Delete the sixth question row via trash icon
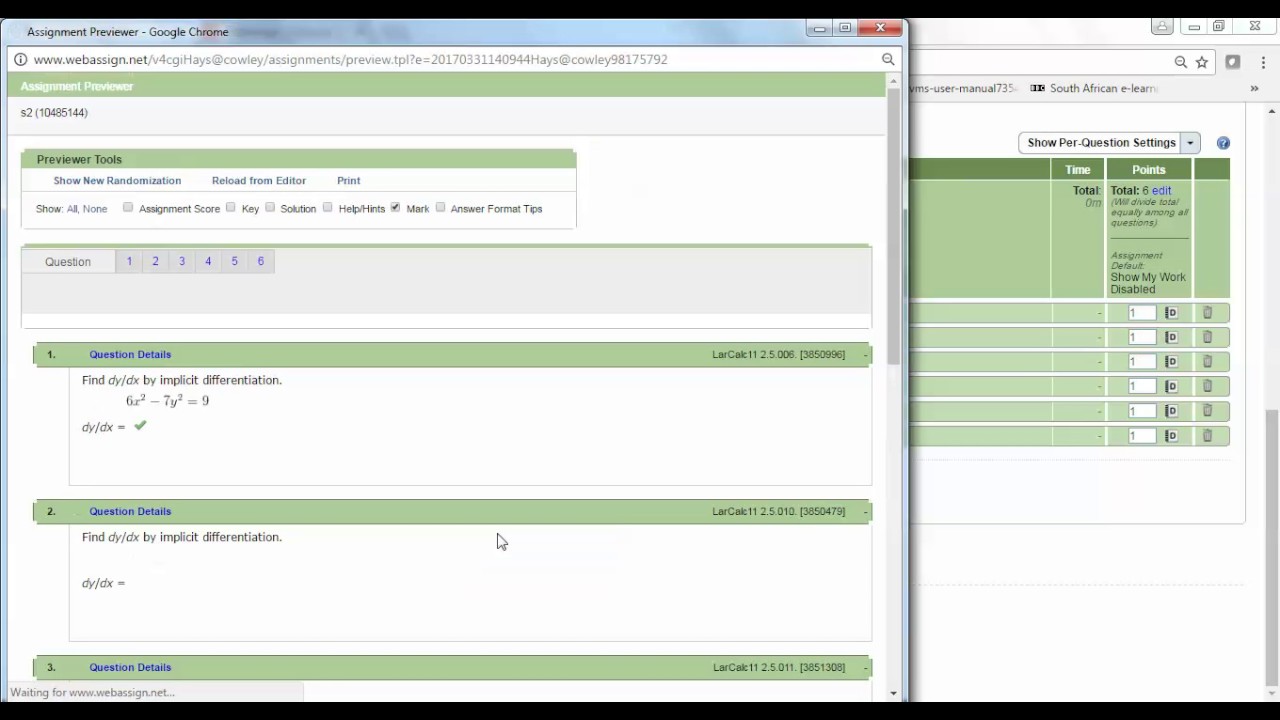Viewport: 1280px width, 720px height. pyautogui.click(x=1207, y=436)
